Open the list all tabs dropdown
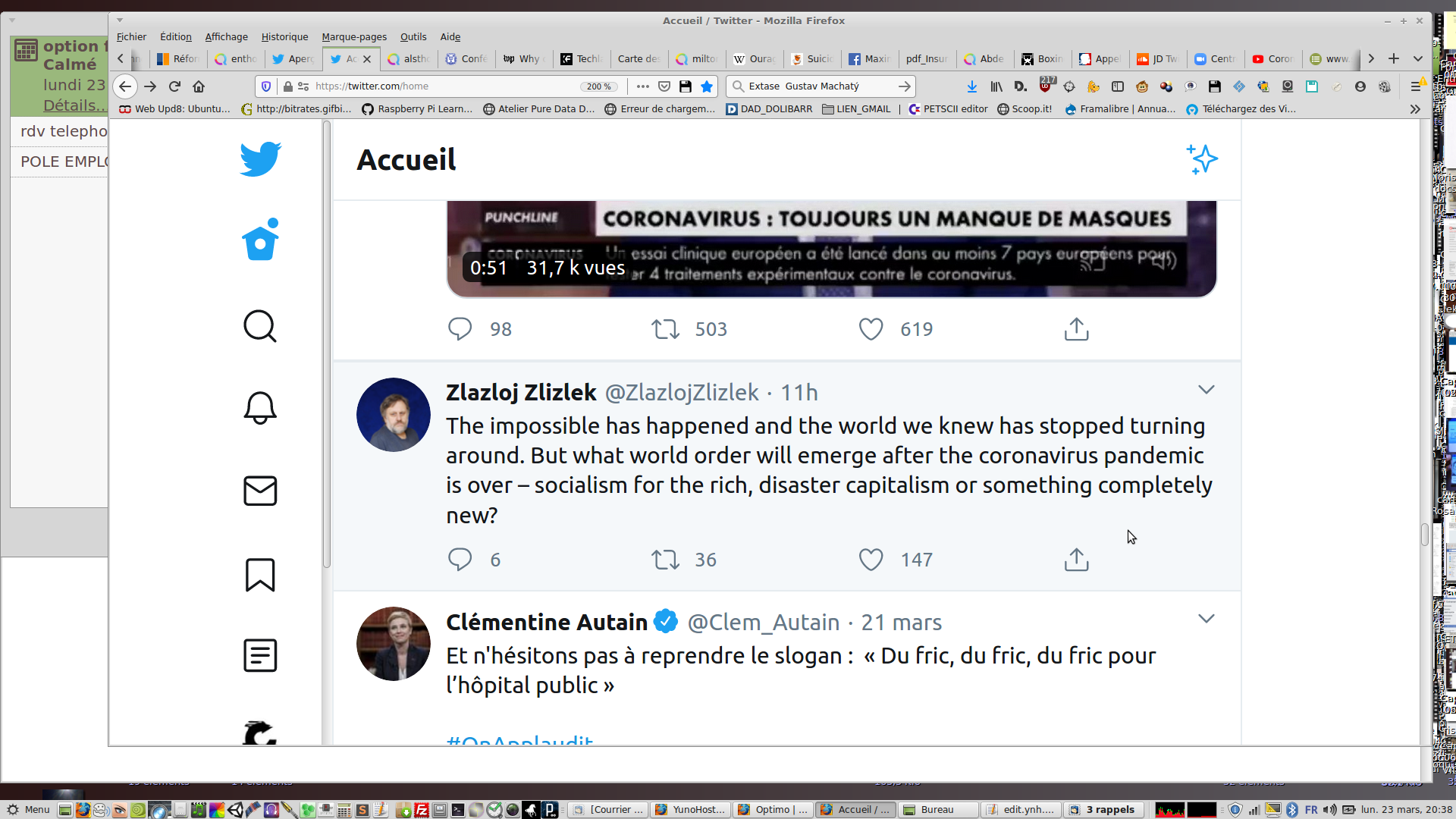This screenshot has width=1456, height=819. 1417,58
